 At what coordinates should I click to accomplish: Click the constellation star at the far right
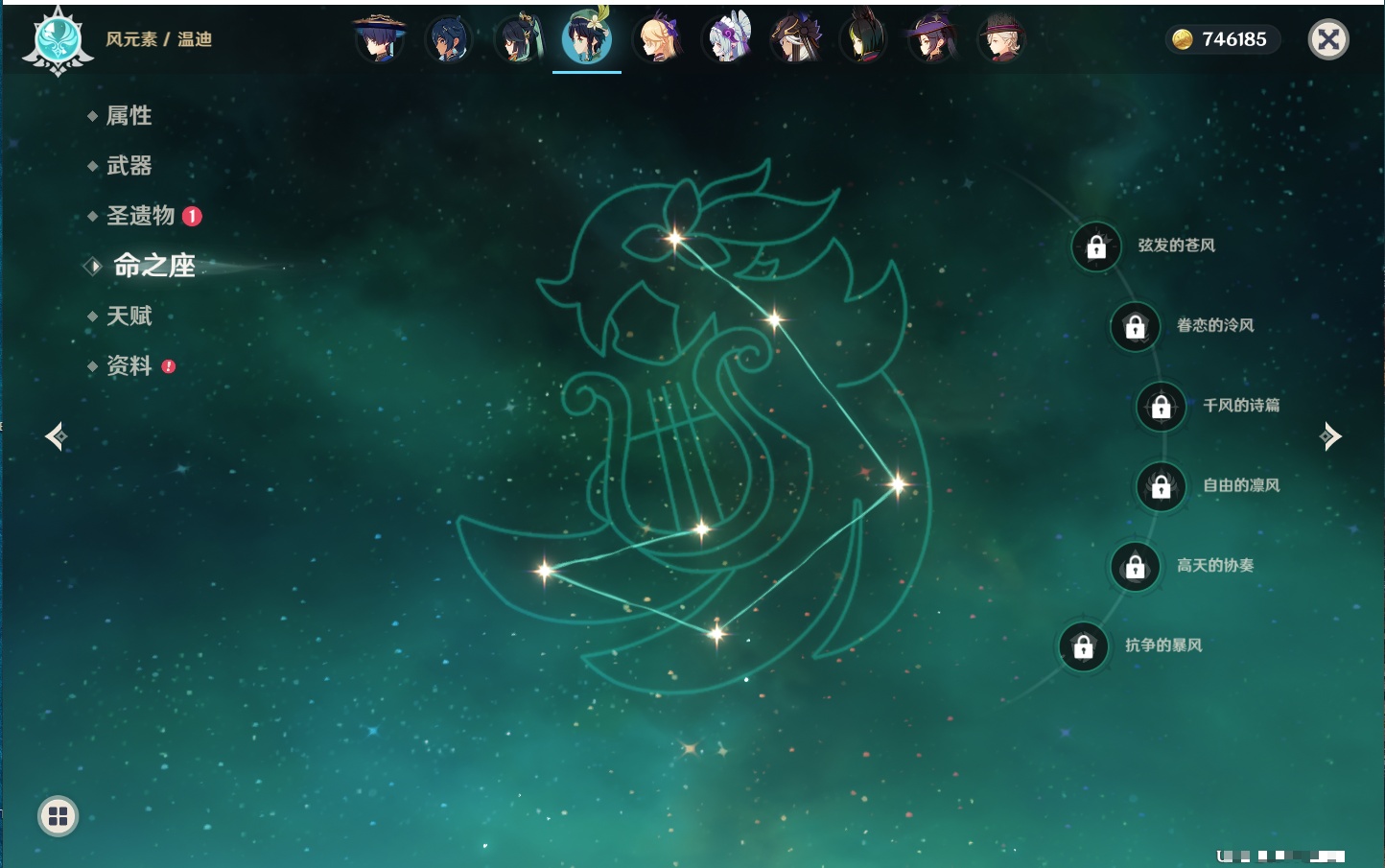[898, 484]
